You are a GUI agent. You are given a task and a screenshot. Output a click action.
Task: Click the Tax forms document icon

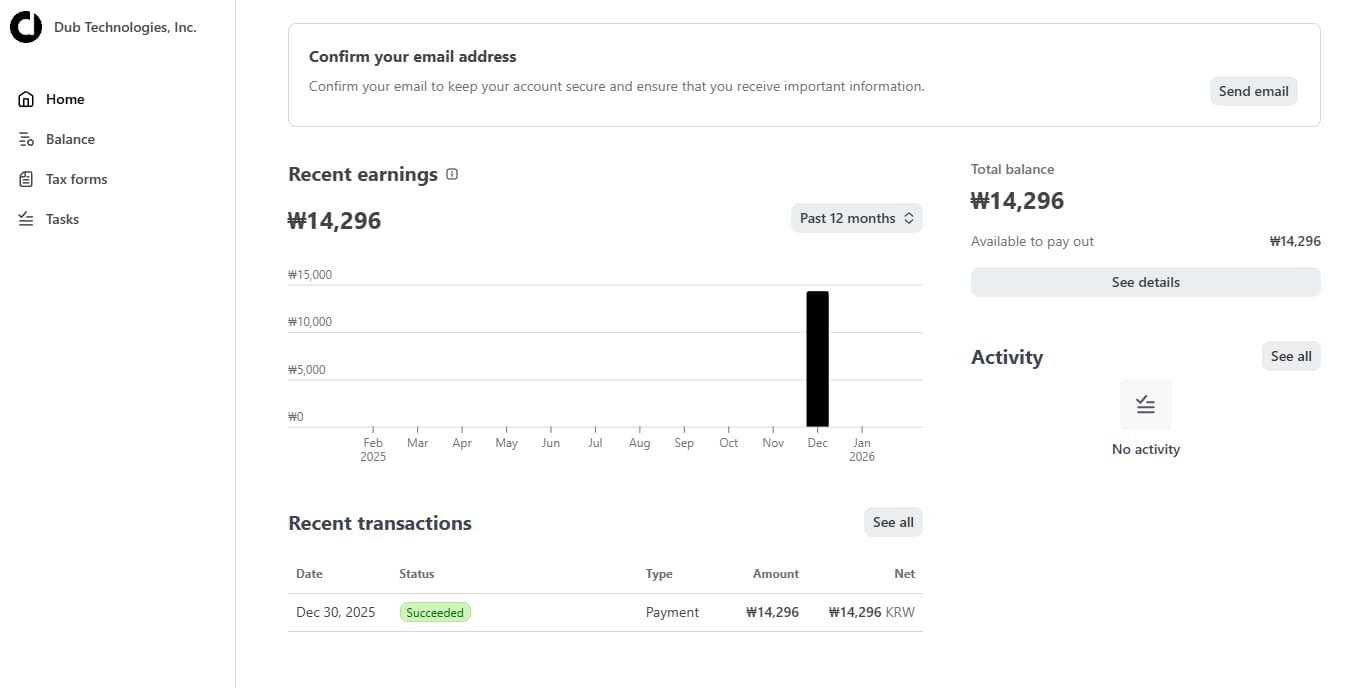coord(25,179)
